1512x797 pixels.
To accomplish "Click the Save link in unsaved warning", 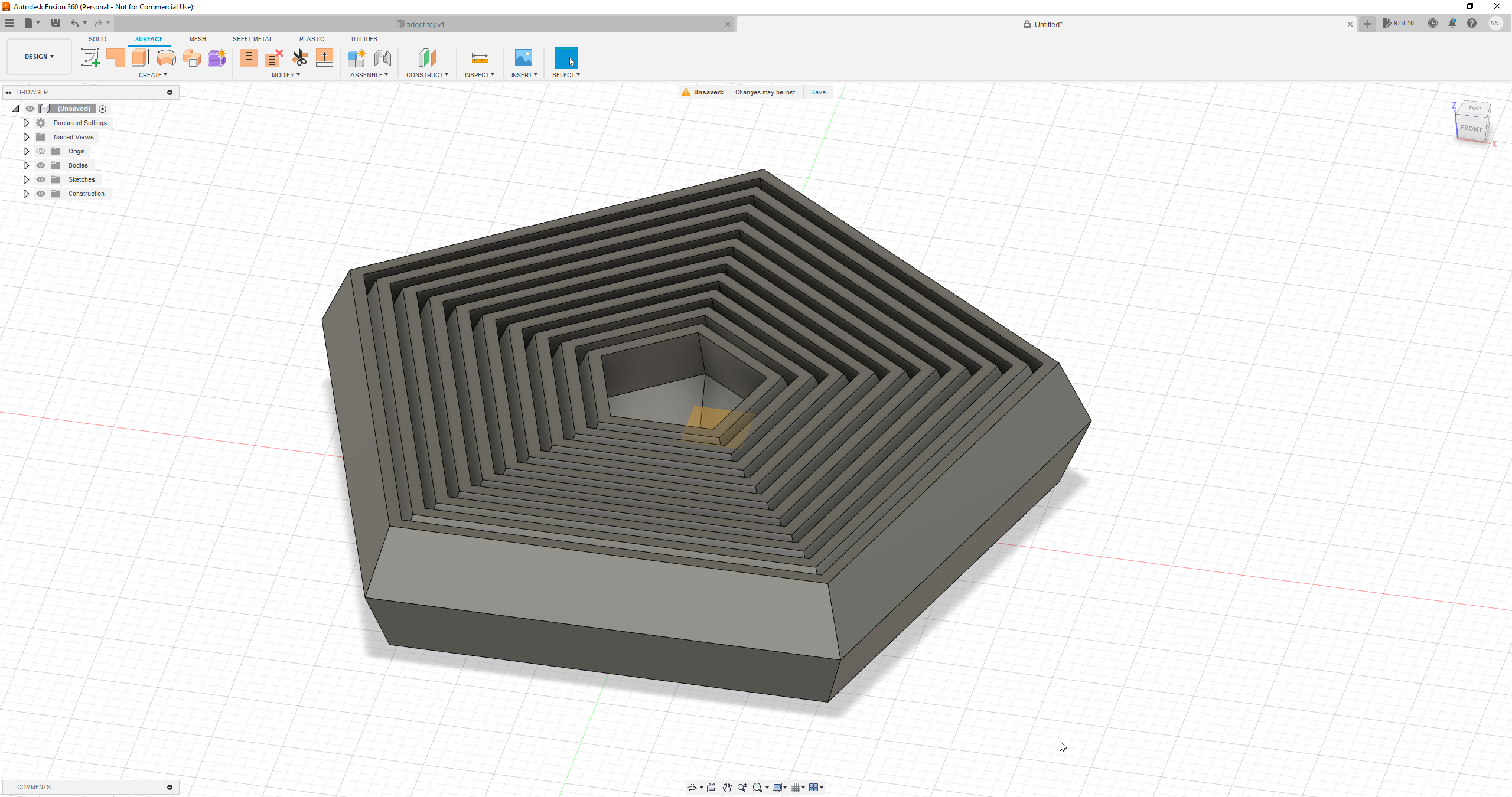I will (x=818, y=92).
